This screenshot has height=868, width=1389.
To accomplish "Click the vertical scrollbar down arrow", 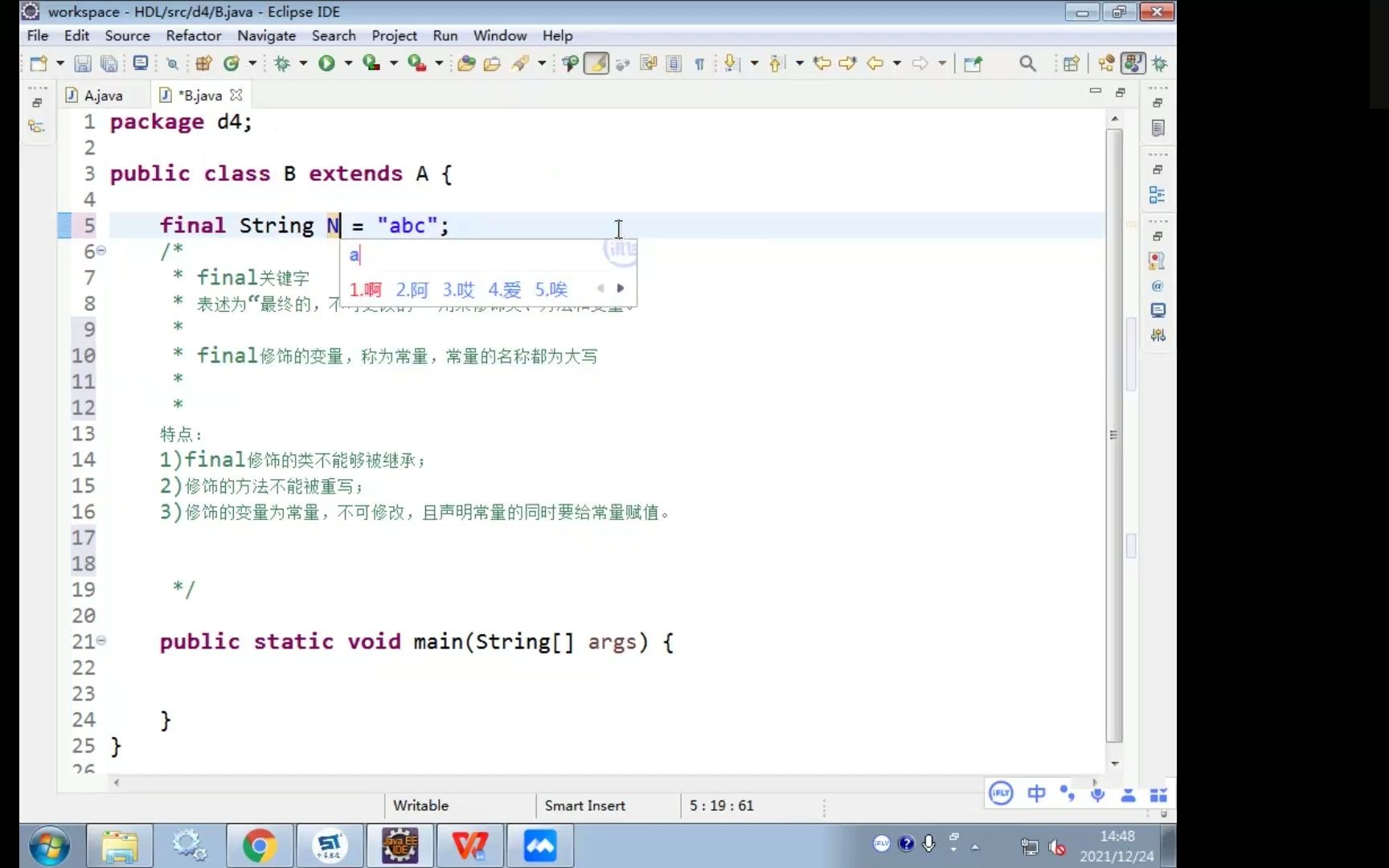I will pyautogui.click(x=1115, y=764).
